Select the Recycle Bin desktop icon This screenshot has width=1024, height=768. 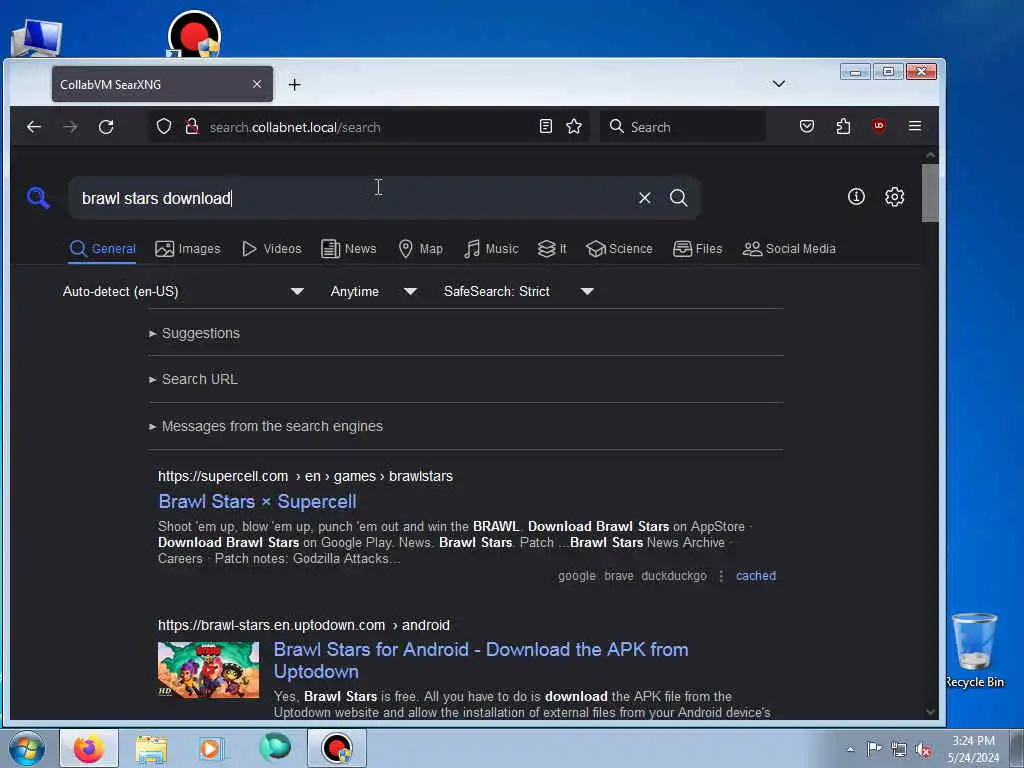974,650
